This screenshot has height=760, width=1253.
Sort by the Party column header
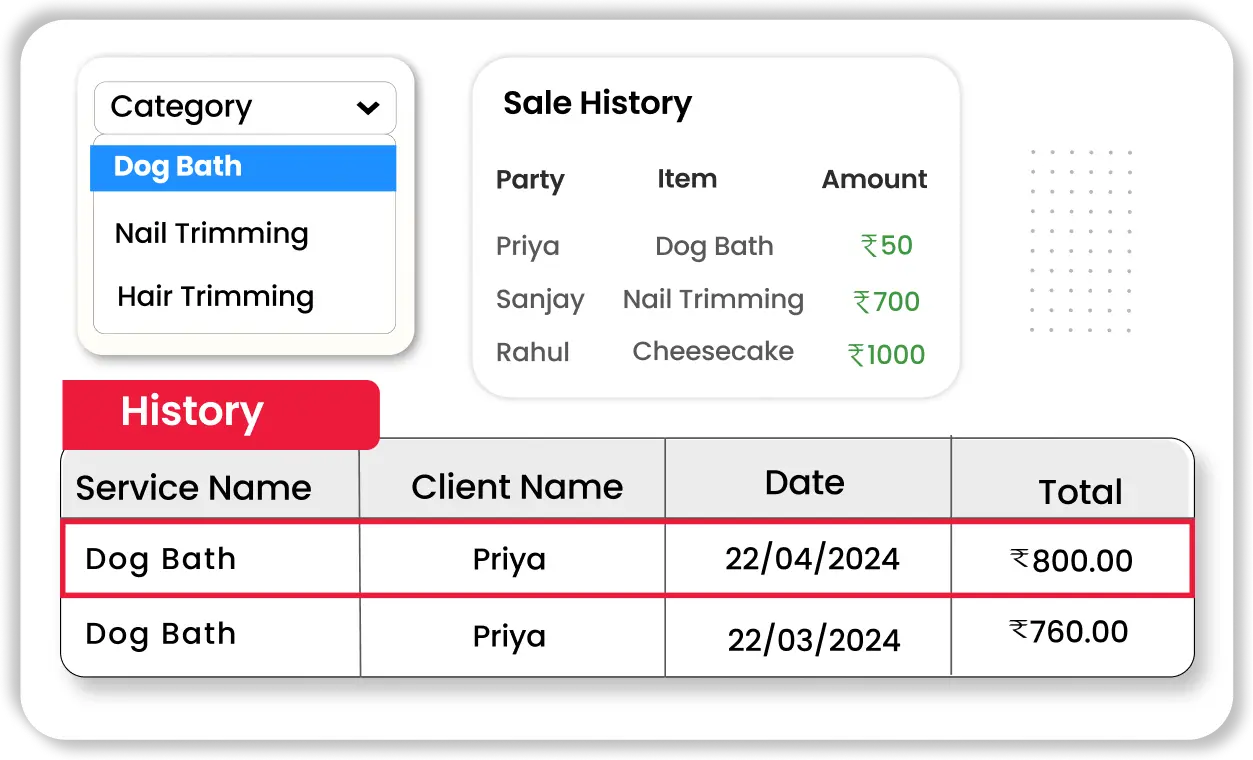click(530, 180)
